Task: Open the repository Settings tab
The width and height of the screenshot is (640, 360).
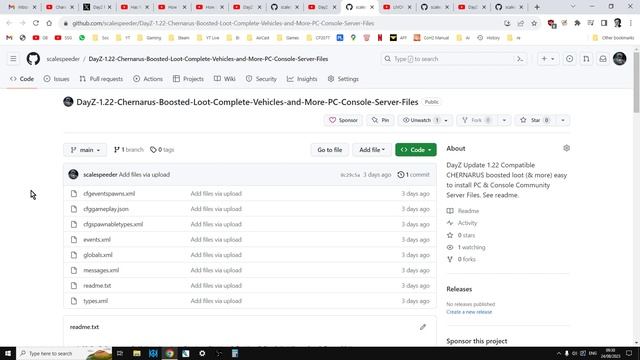Action: pyautogui.click(x=343, y=79)
